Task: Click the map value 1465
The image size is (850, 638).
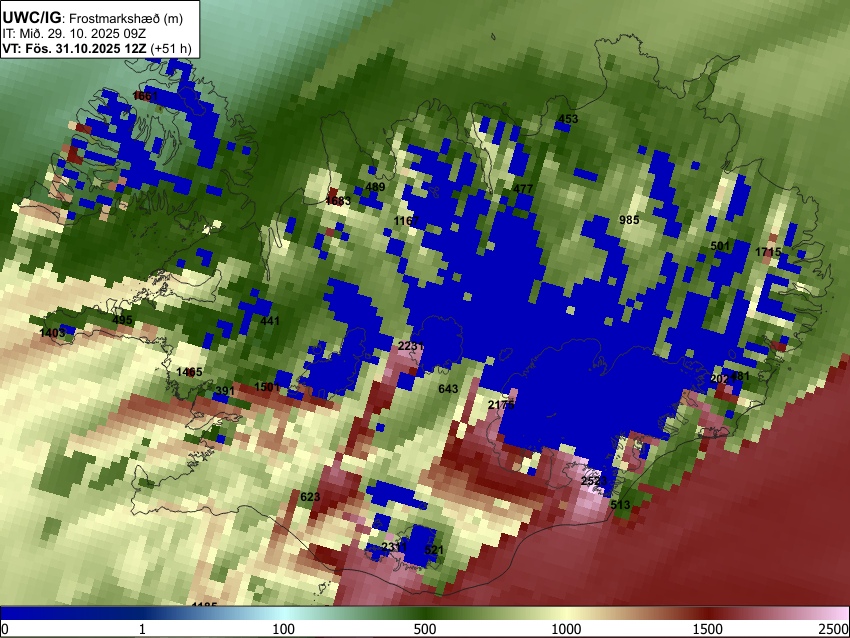Action: (189, 372)
